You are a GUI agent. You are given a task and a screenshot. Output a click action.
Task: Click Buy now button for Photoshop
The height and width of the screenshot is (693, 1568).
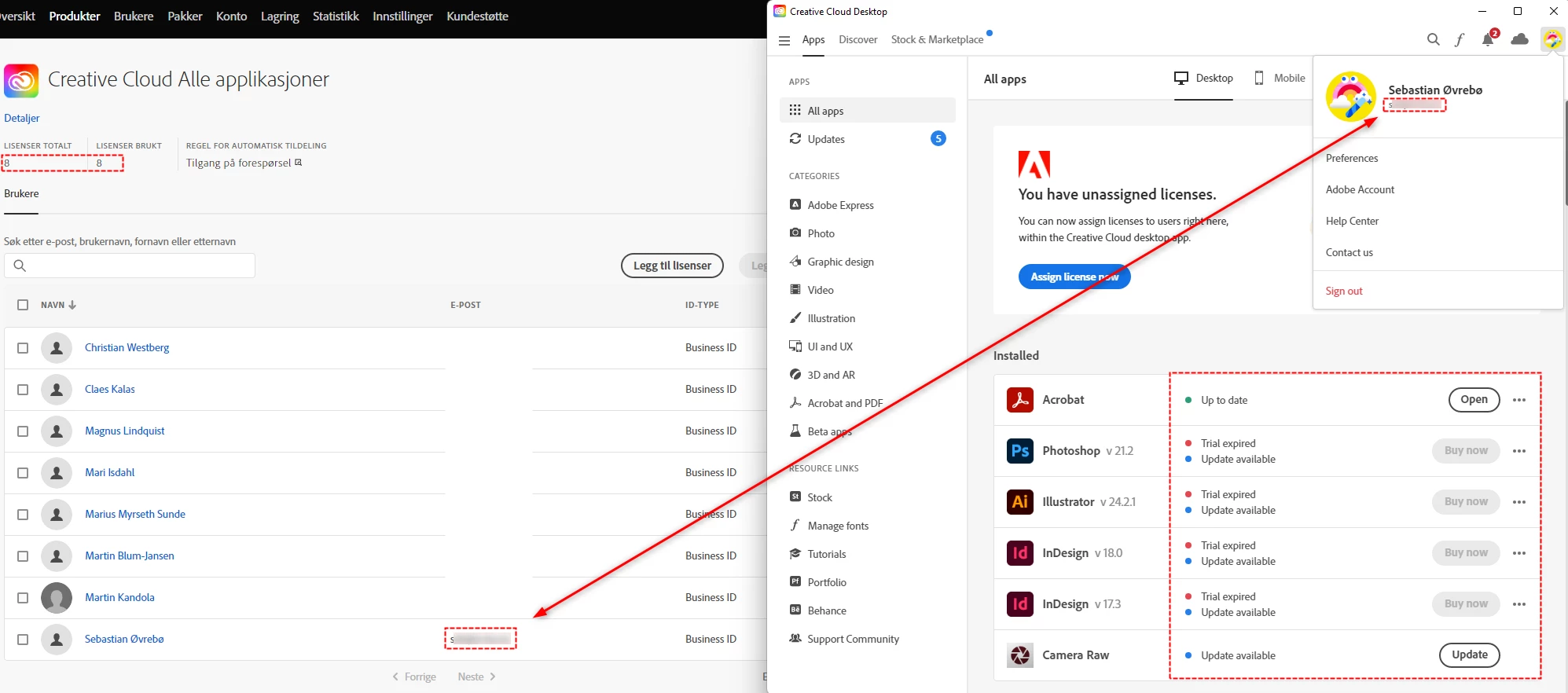(1466, 451)
